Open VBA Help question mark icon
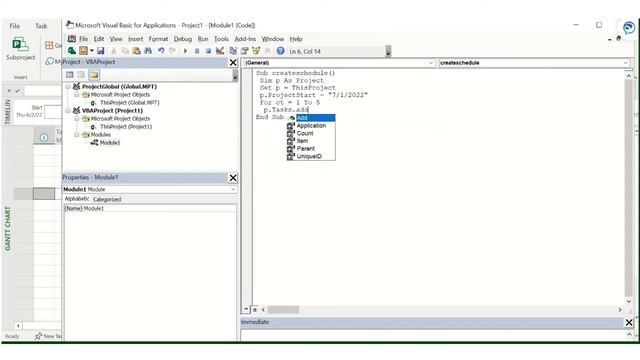 coord(280,51)
